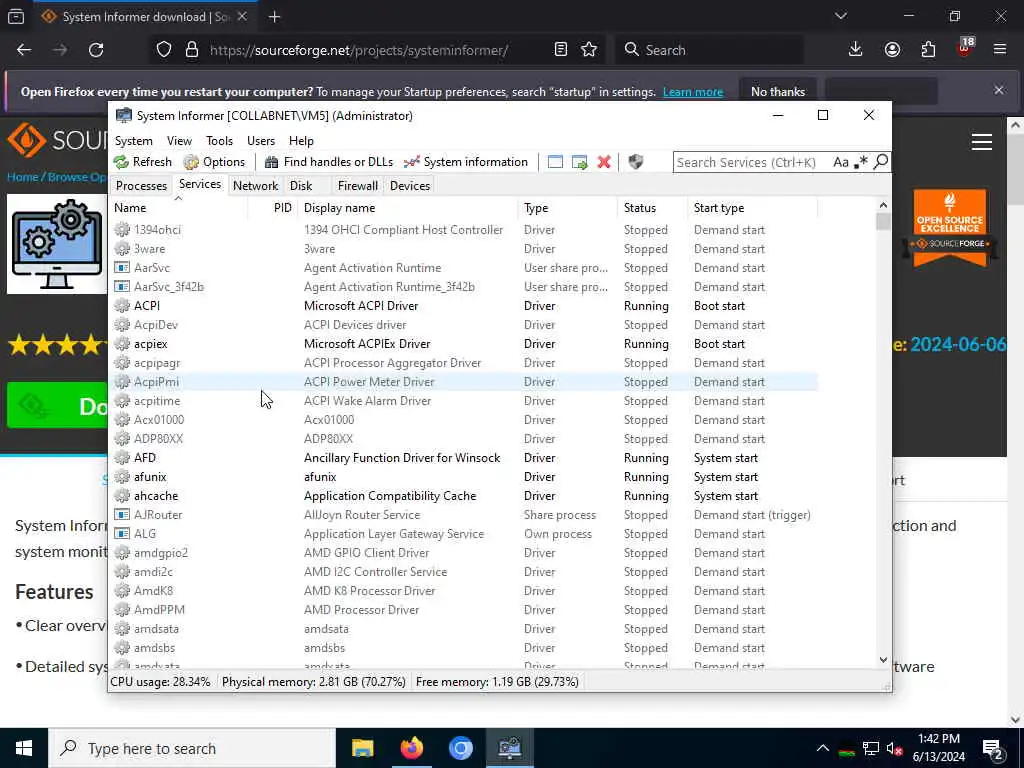This screenshot has height=768, width=1024.
Task: Select the AJRouter service window icon
Action: (x=121, y=514)
